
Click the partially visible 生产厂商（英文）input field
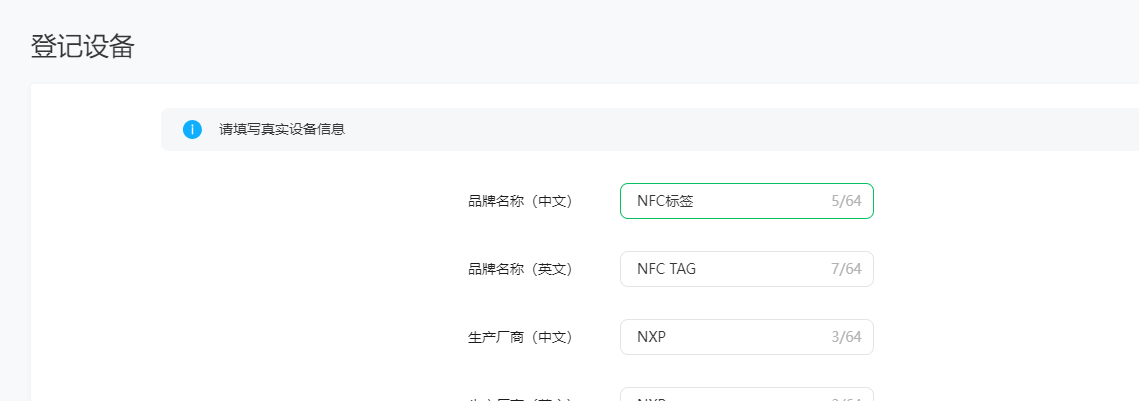click(x=747, y=394)
